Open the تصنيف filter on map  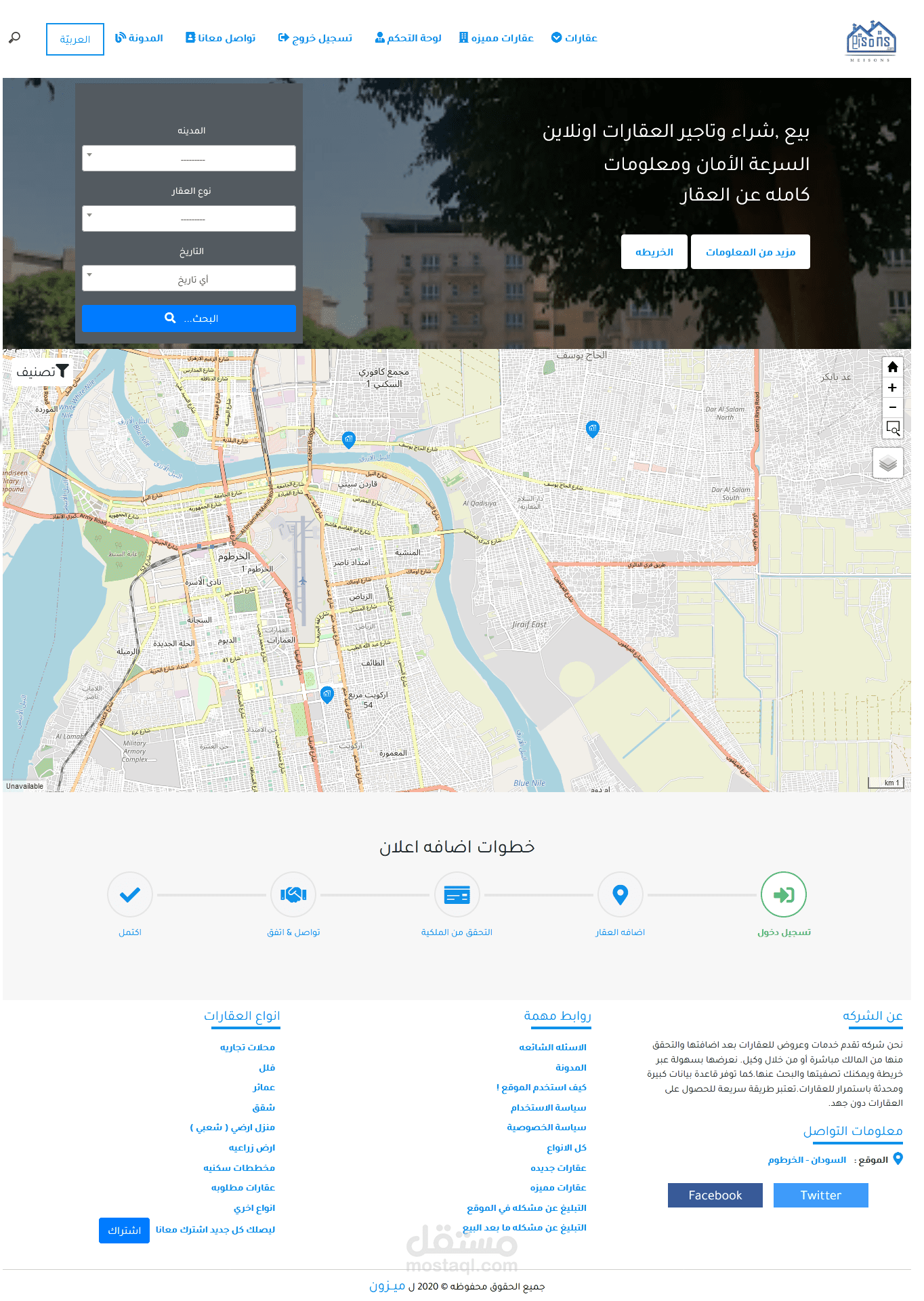click(43, 371)
